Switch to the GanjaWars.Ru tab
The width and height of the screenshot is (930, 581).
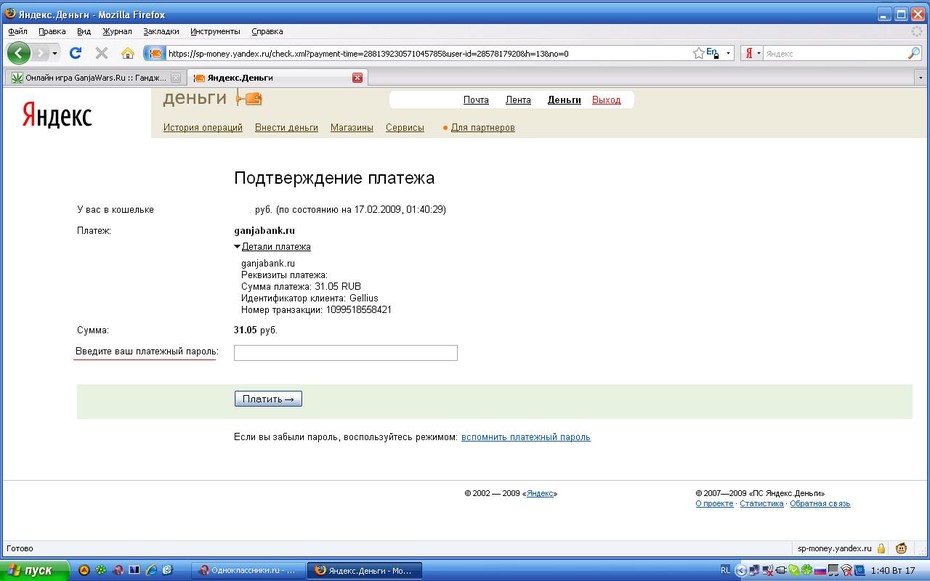click(95, 78)
